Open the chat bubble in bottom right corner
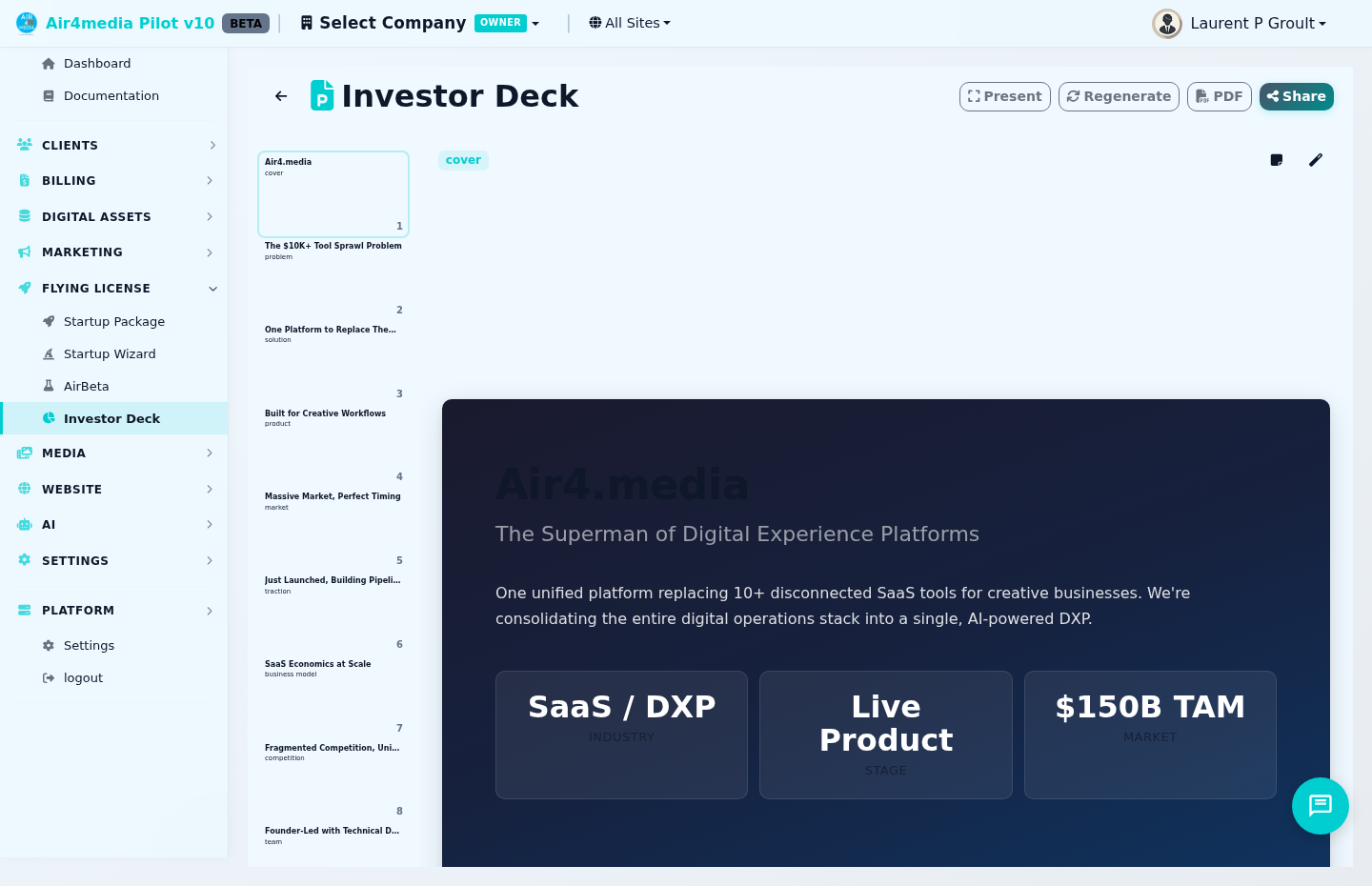1372x886 pixels. click(x=1321, y=806)
